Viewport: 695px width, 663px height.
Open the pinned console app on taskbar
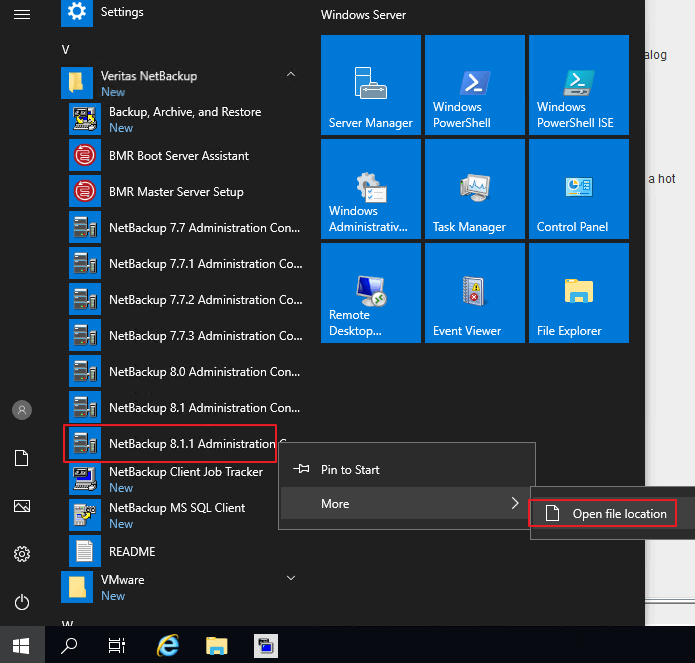point(266,646)
